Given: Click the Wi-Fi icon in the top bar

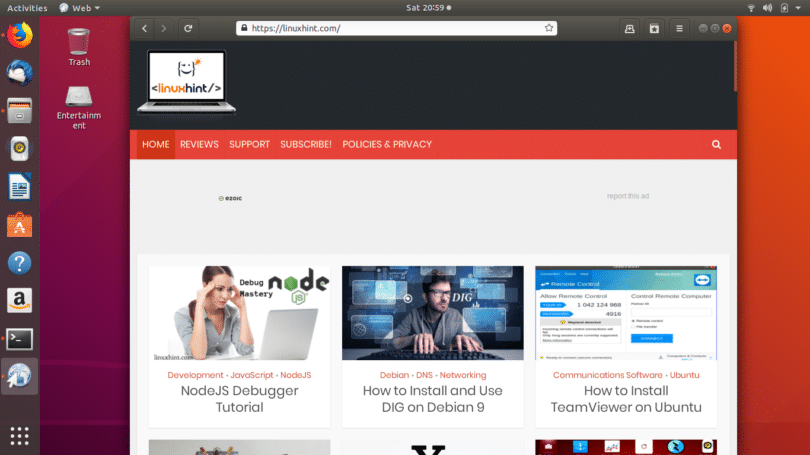Looking at the screenshot, I should pos(751,8).
